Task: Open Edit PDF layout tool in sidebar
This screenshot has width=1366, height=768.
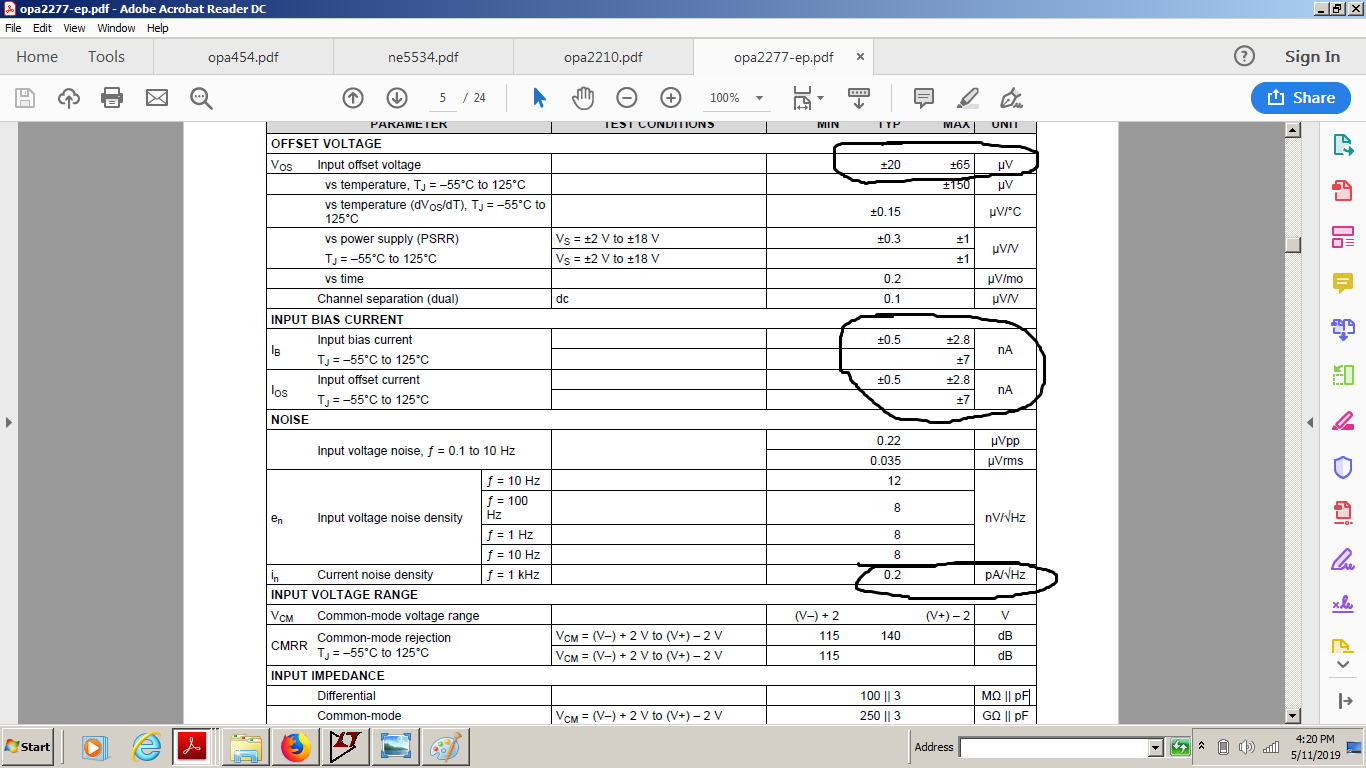Action: coord(1343,237)
